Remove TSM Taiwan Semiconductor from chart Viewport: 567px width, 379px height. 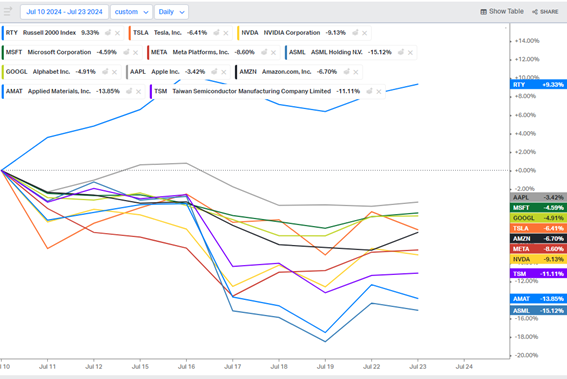coord(379,91)
